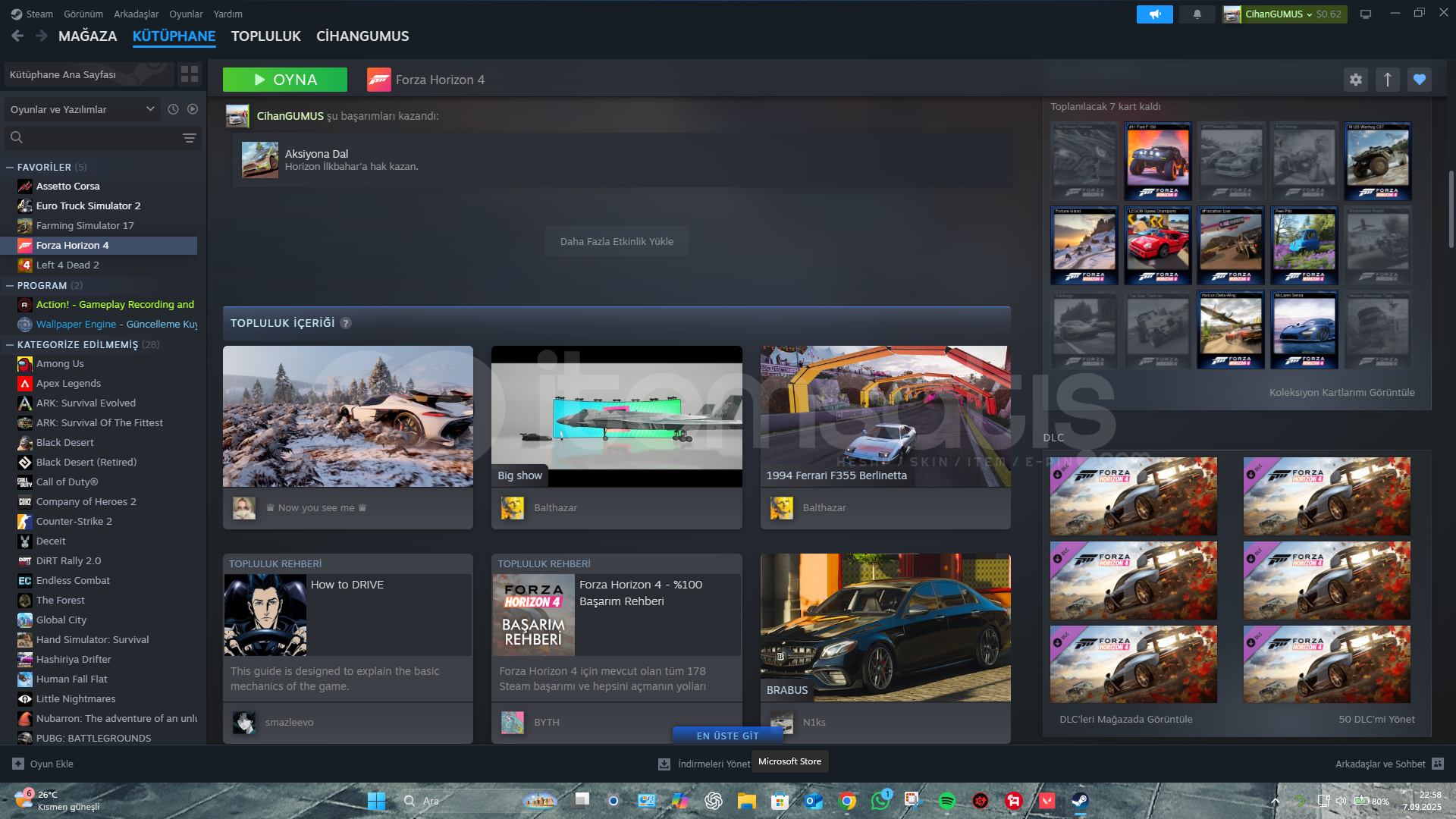This screenshot has width=1456, height=819.
Task: Click the Topluluk İçeriği help question mark
Action: [x=346, y=323]
